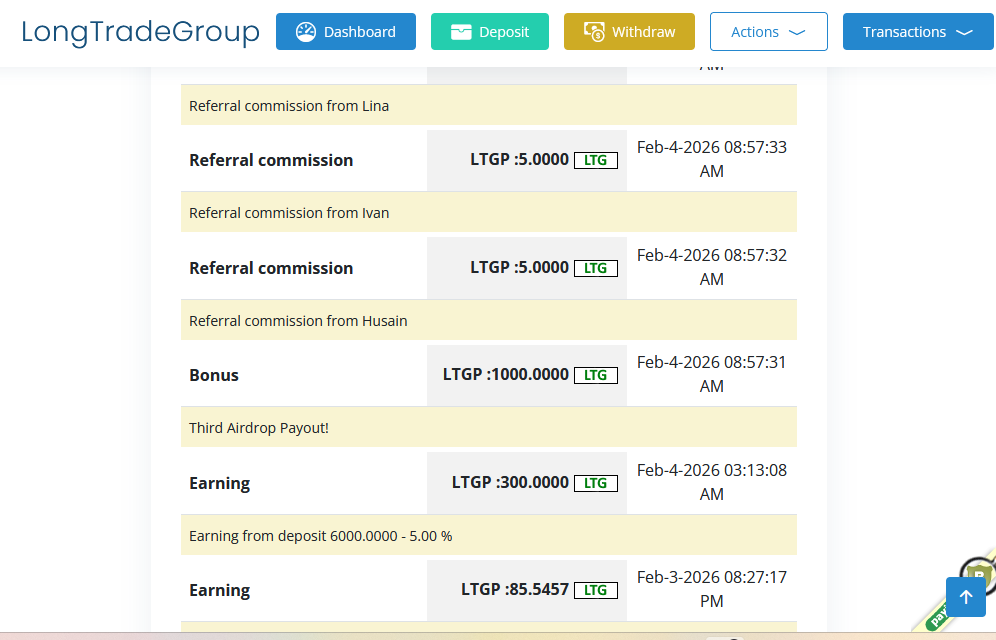This screenshot has height=640, width=996.
Task: Click the LTG badge beside 85.5457 earning
Action: pyautogui.click(x=595, y=590)
